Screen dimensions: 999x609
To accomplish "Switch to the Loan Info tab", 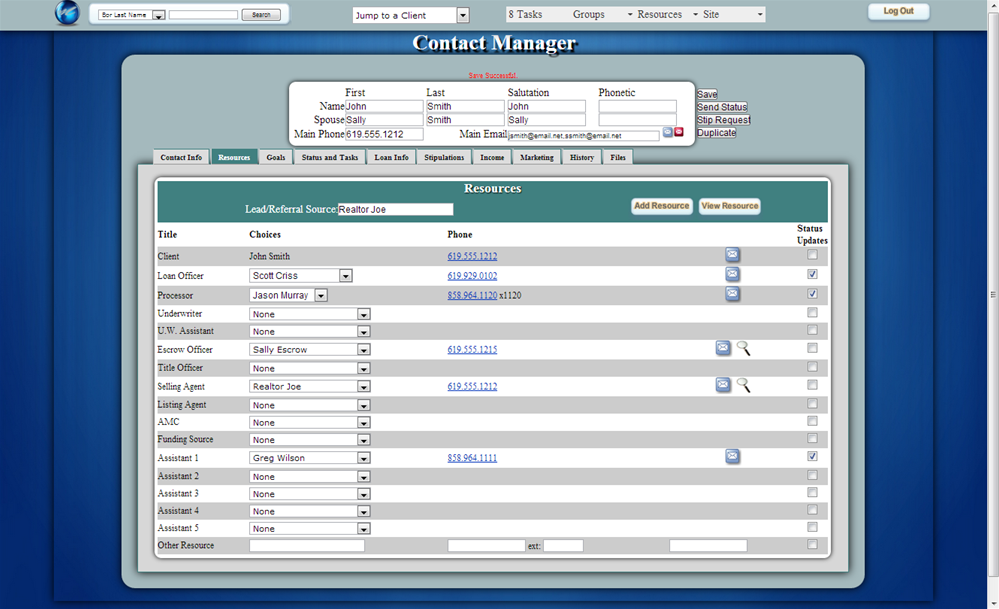I will (x=391, y=157).
